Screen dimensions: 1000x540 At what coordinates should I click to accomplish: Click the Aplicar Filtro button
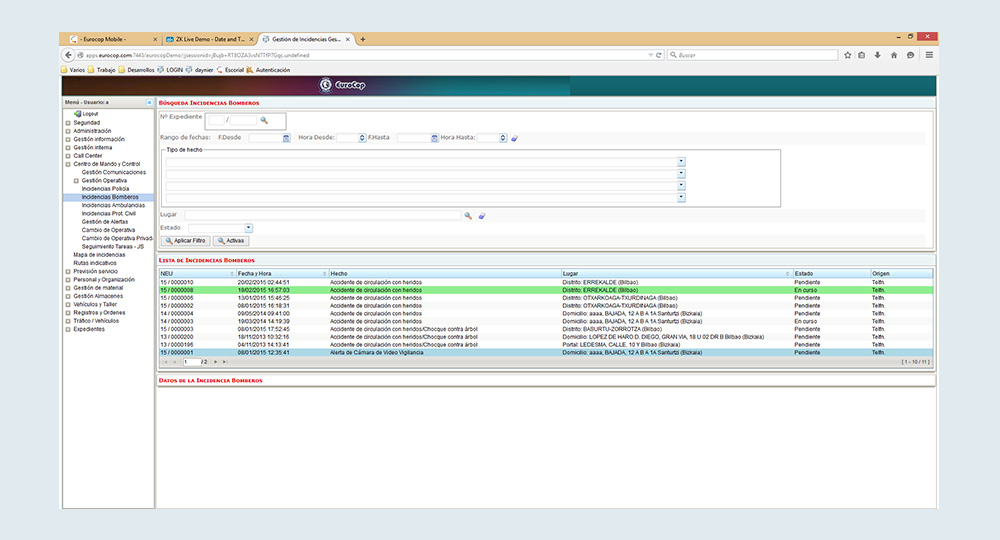[185, 241]
